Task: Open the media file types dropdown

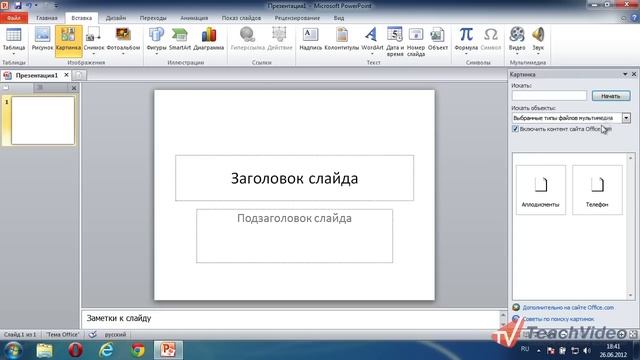Action: (626, 118)
